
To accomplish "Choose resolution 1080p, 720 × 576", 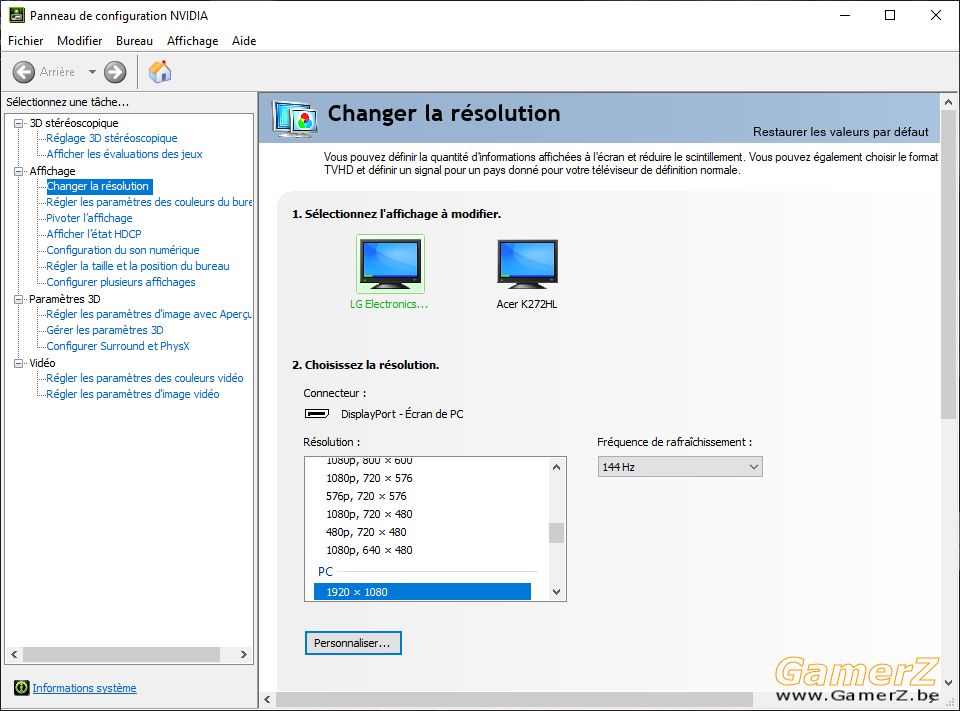I will click(x=369, y=478).
